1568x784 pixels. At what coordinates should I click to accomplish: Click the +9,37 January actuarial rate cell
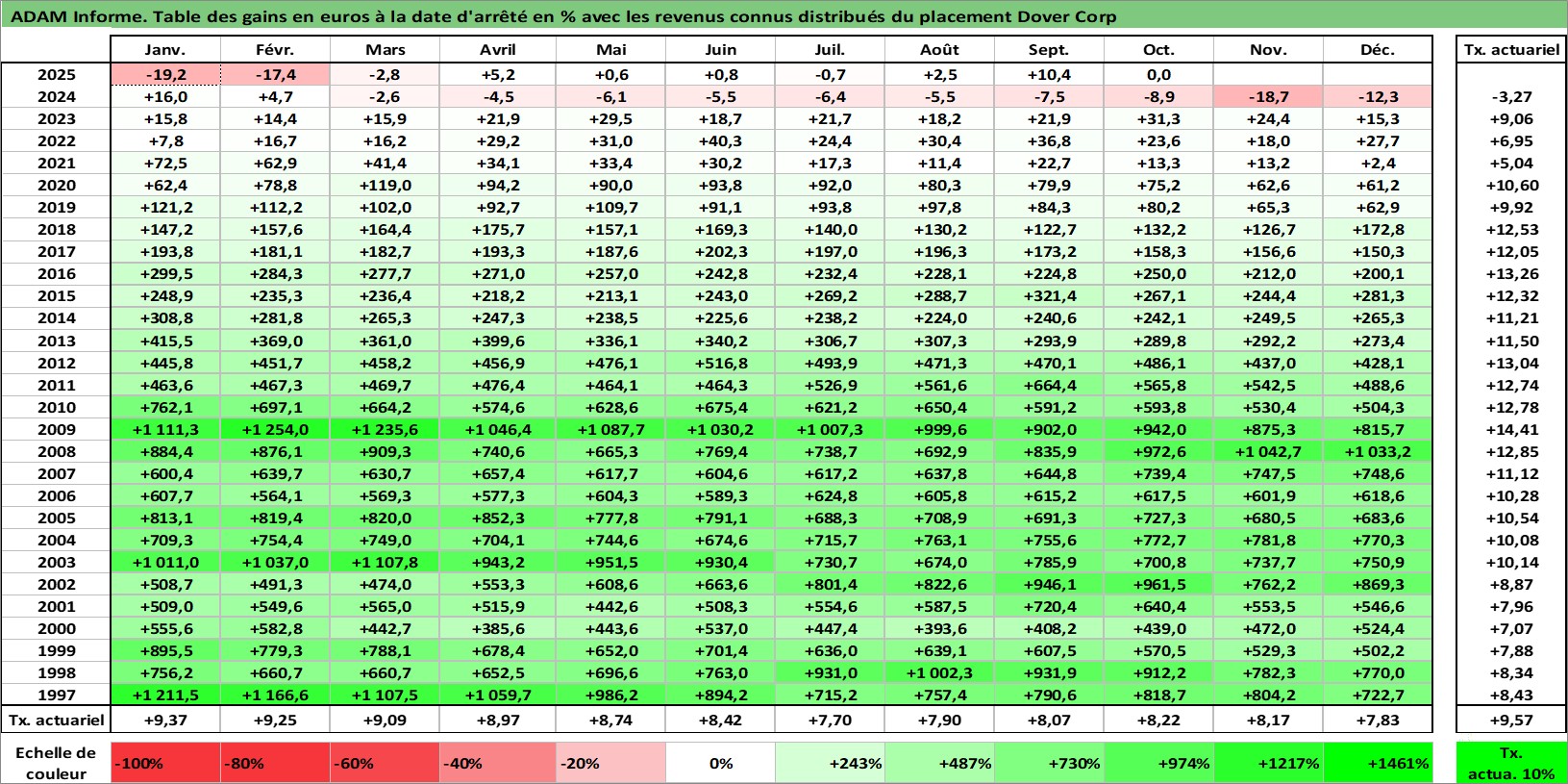pos(166,720)
